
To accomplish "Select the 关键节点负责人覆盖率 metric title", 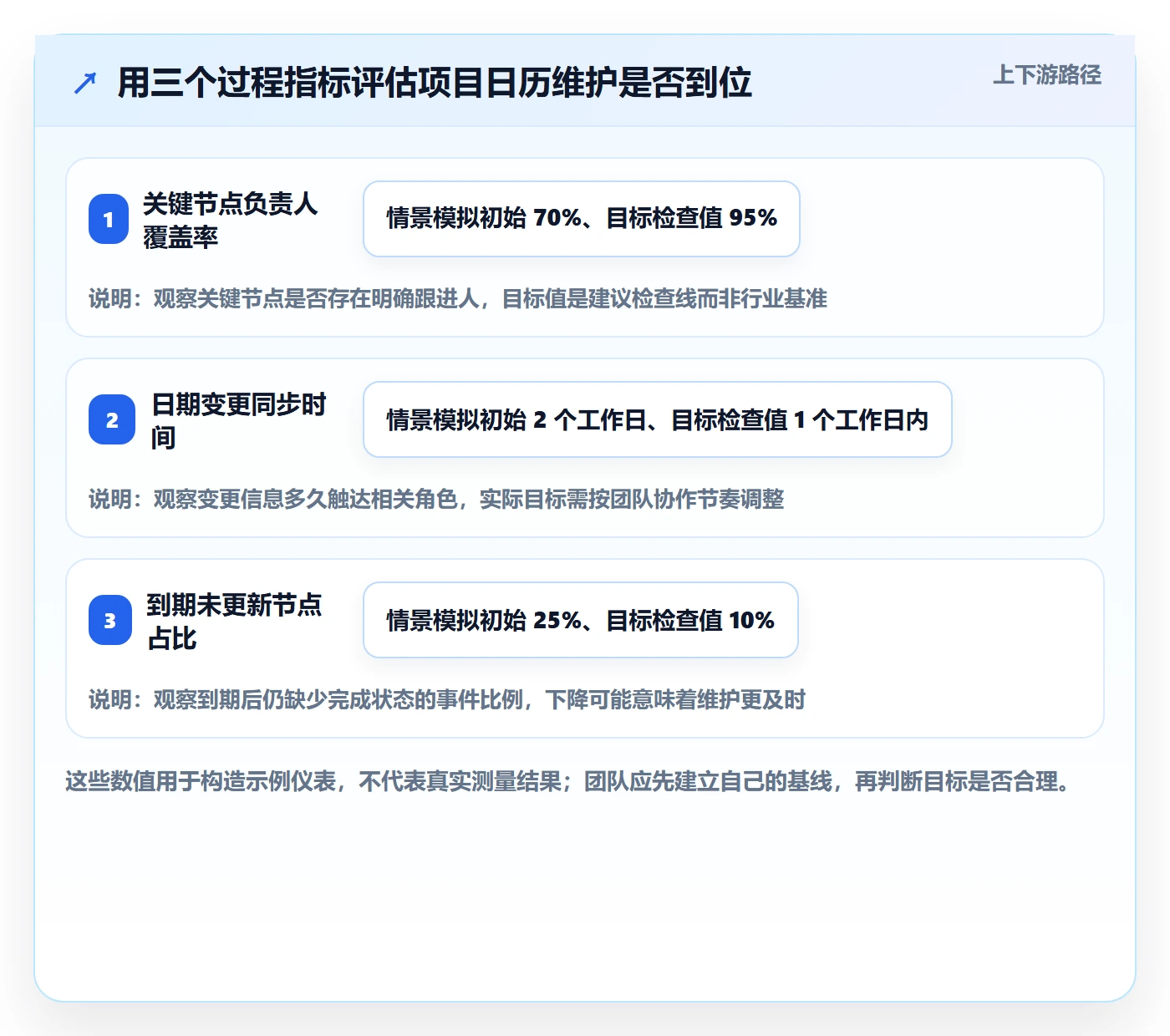I will click(230, 220).
